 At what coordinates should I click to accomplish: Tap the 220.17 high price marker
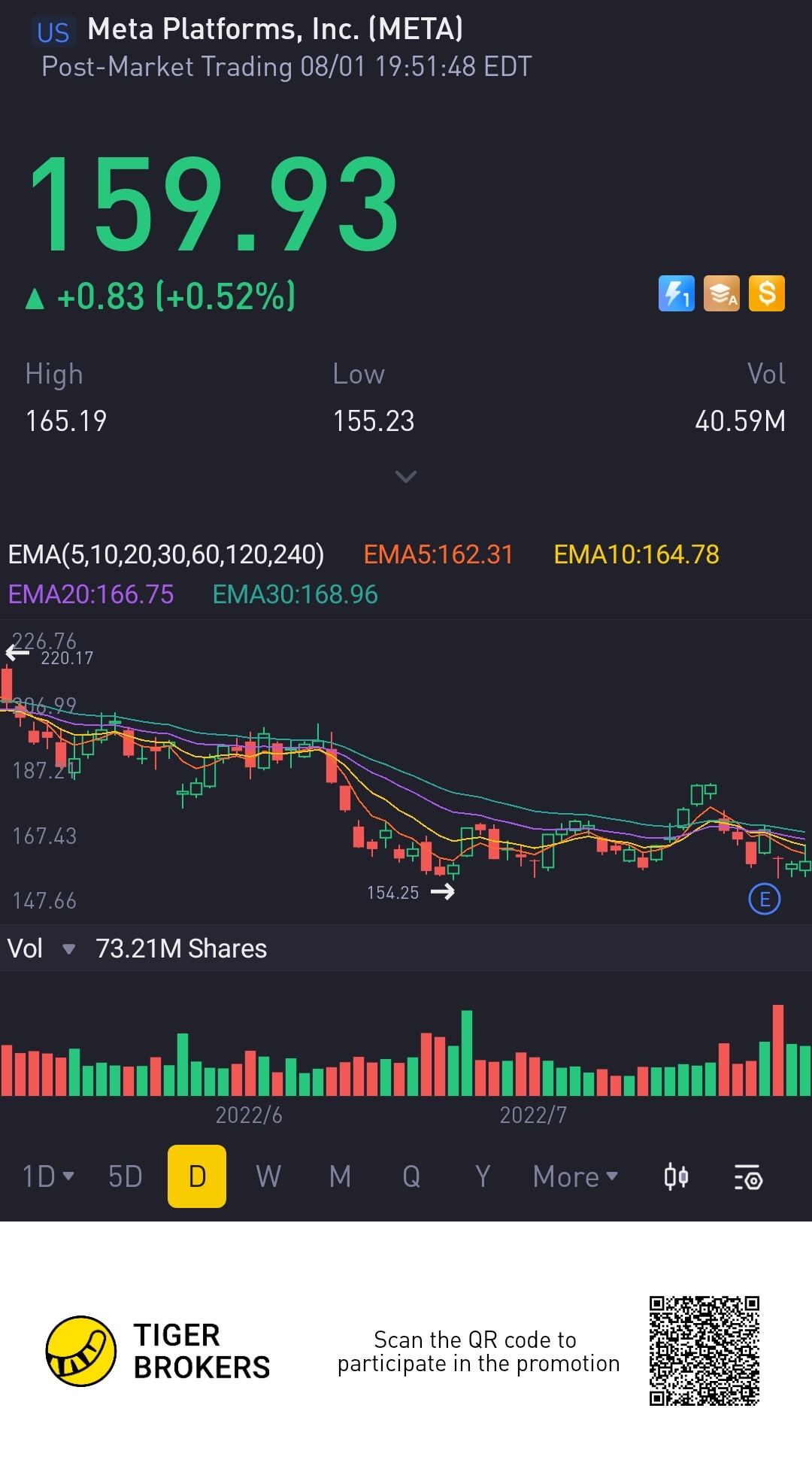67,658
